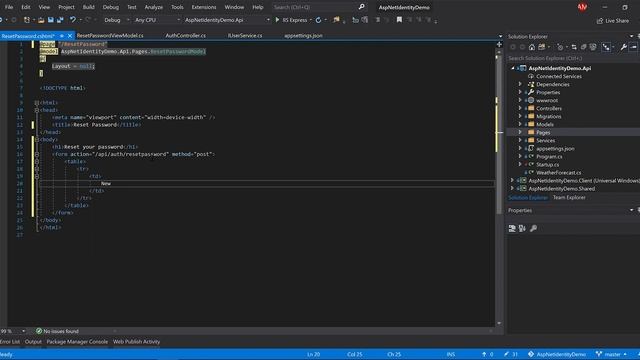Click Property Pages wrench in Properties panel
640x360 pixels.
533,228
